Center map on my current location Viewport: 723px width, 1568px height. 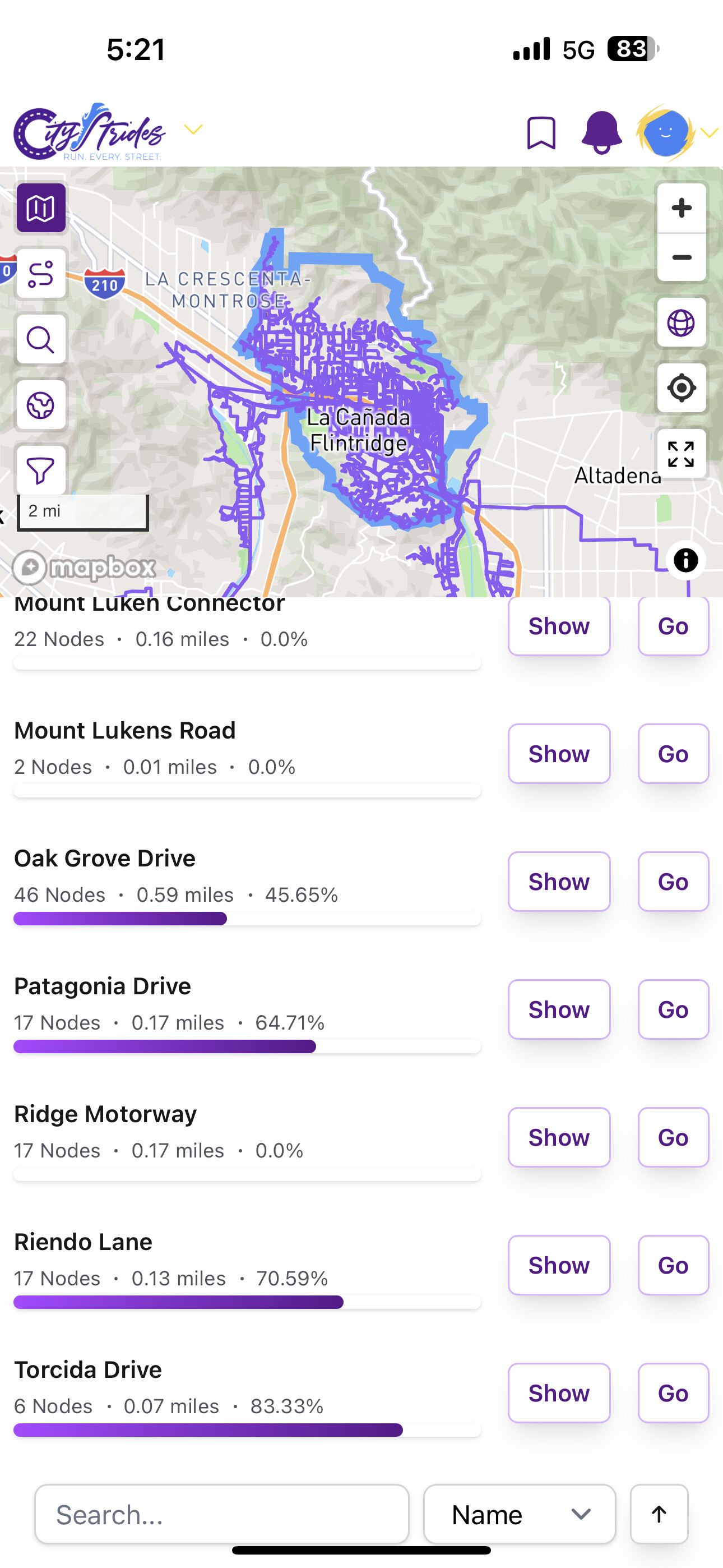681,388
